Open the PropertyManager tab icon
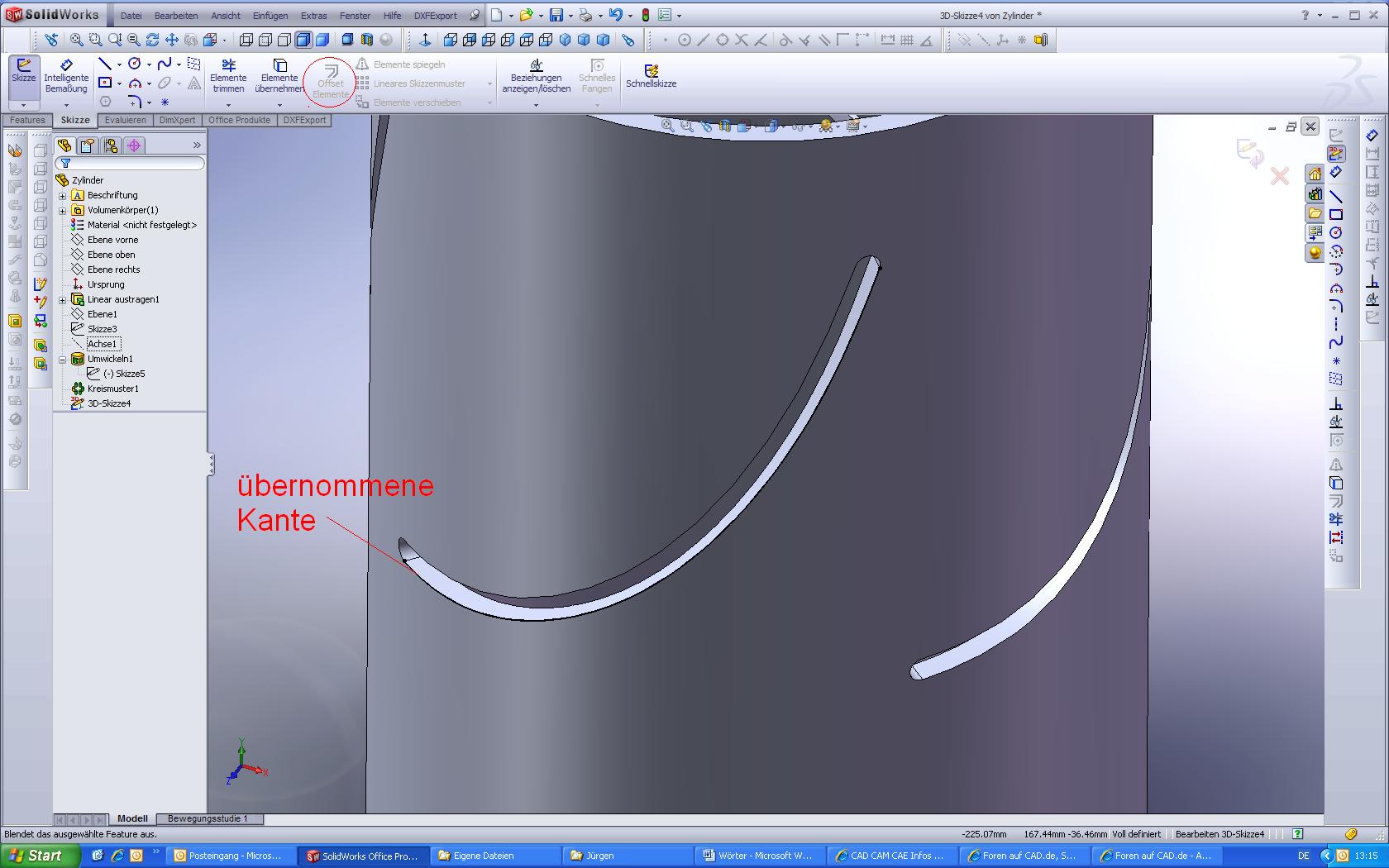The height and width of the screenshot is (868, 1389). coord(88,145)
